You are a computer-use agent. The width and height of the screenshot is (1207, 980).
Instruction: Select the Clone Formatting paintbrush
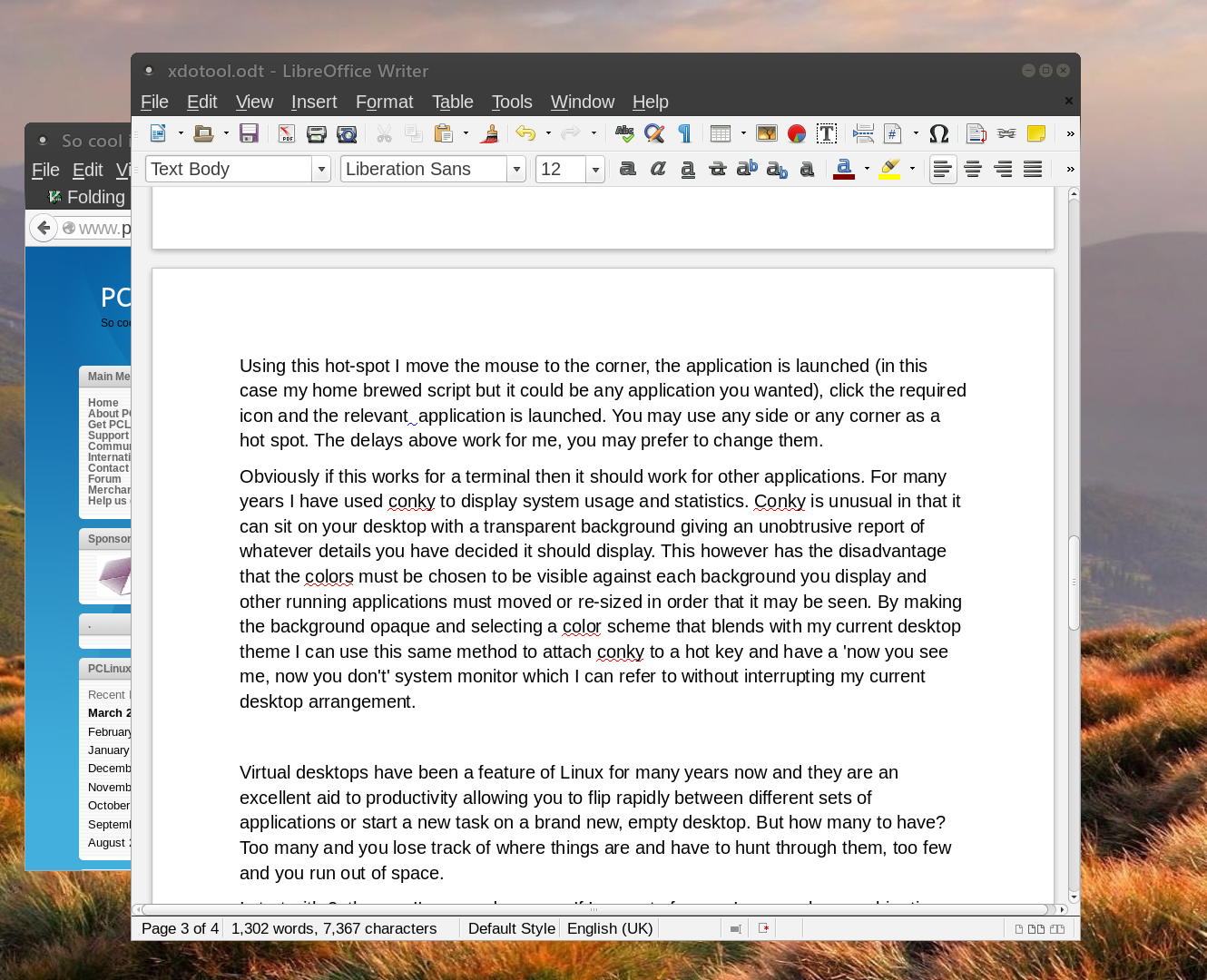coord(489,133)
